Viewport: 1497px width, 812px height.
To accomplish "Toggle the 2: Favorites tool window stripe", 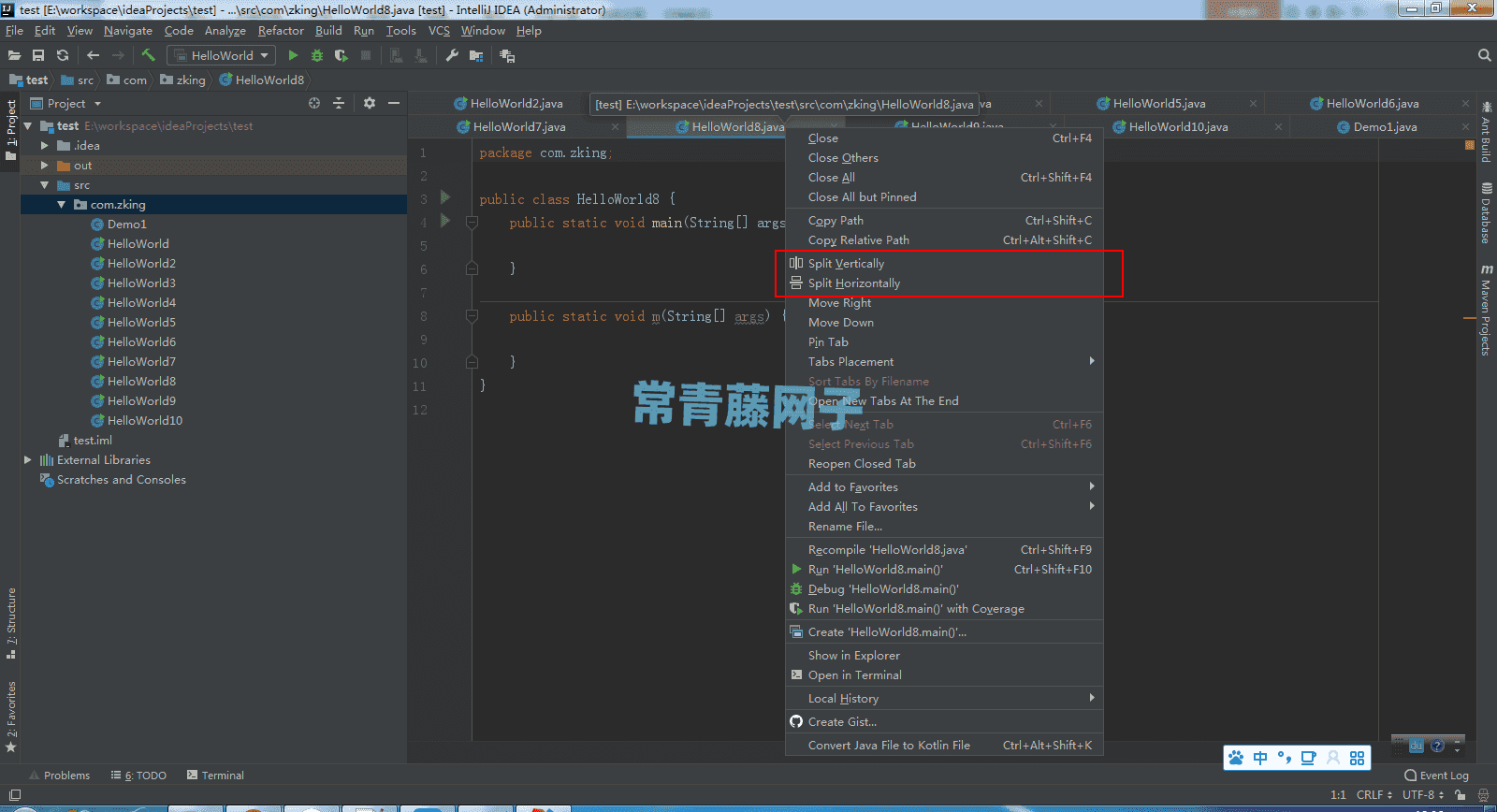I will pyautogui.click(x=11, y=717).
